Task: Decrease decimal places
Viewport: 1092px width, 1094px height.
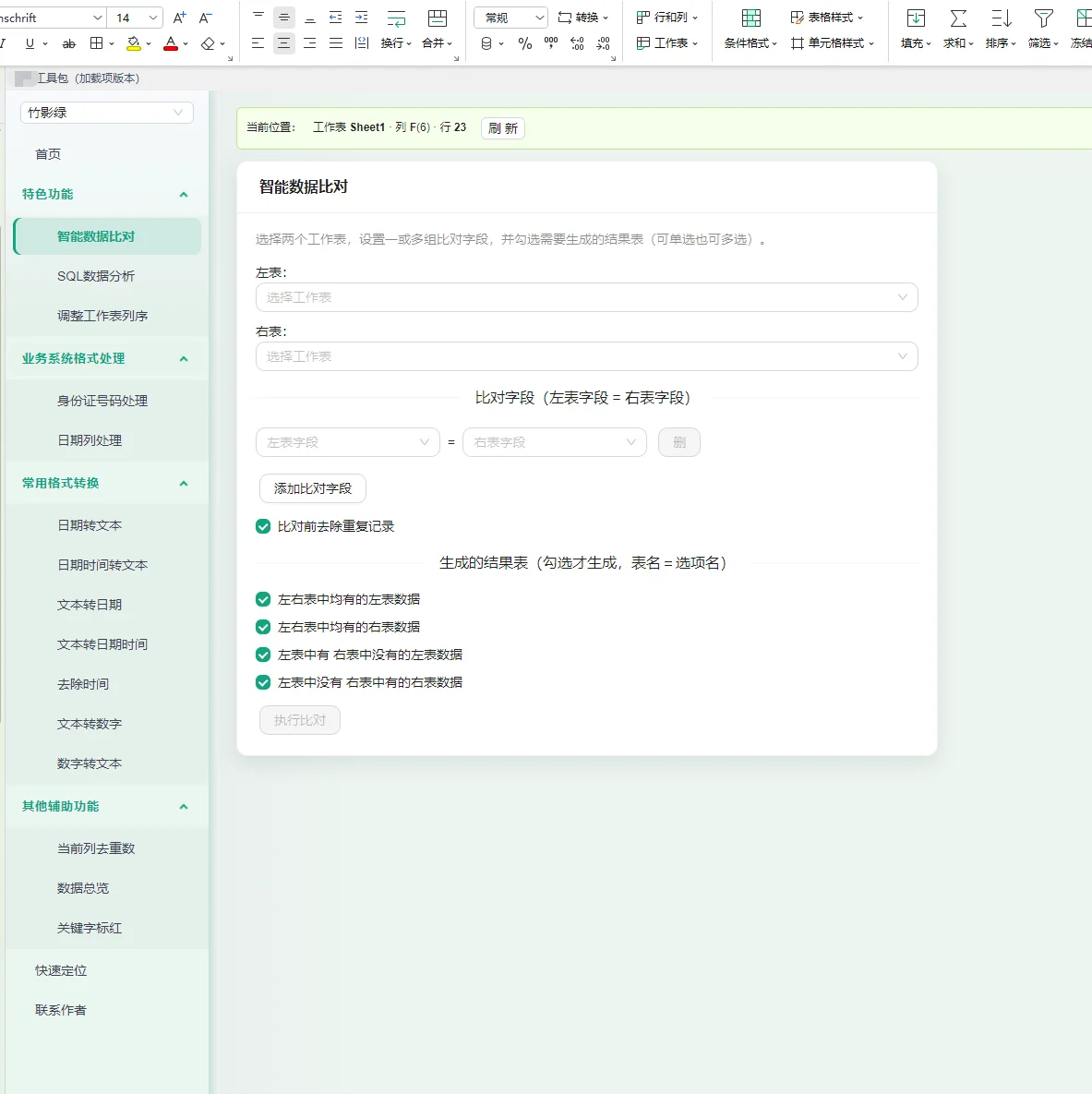Action: pos(604,43)
